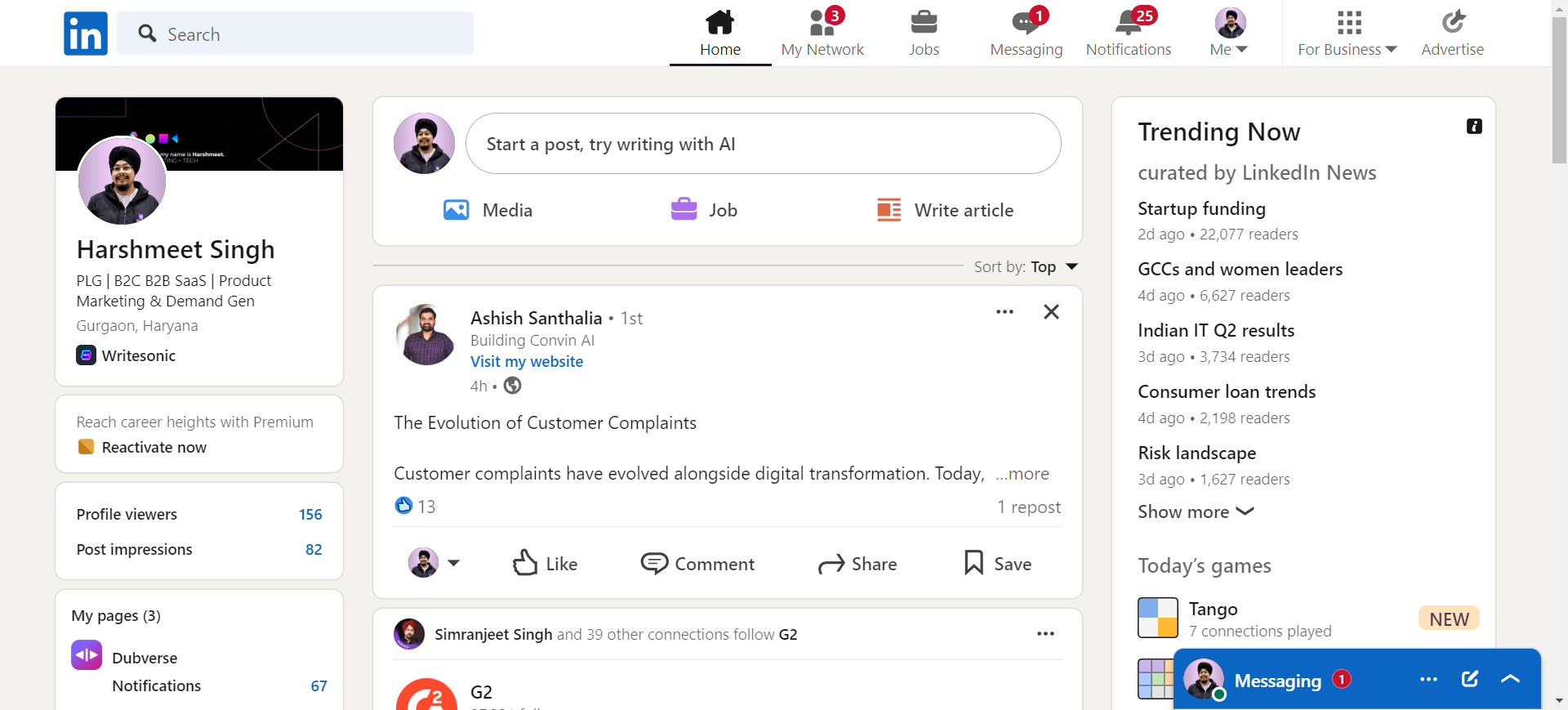Select the Home tab
Image resolution: width=1568 pixels, height=710 pixels.
(x=720, y=33)
